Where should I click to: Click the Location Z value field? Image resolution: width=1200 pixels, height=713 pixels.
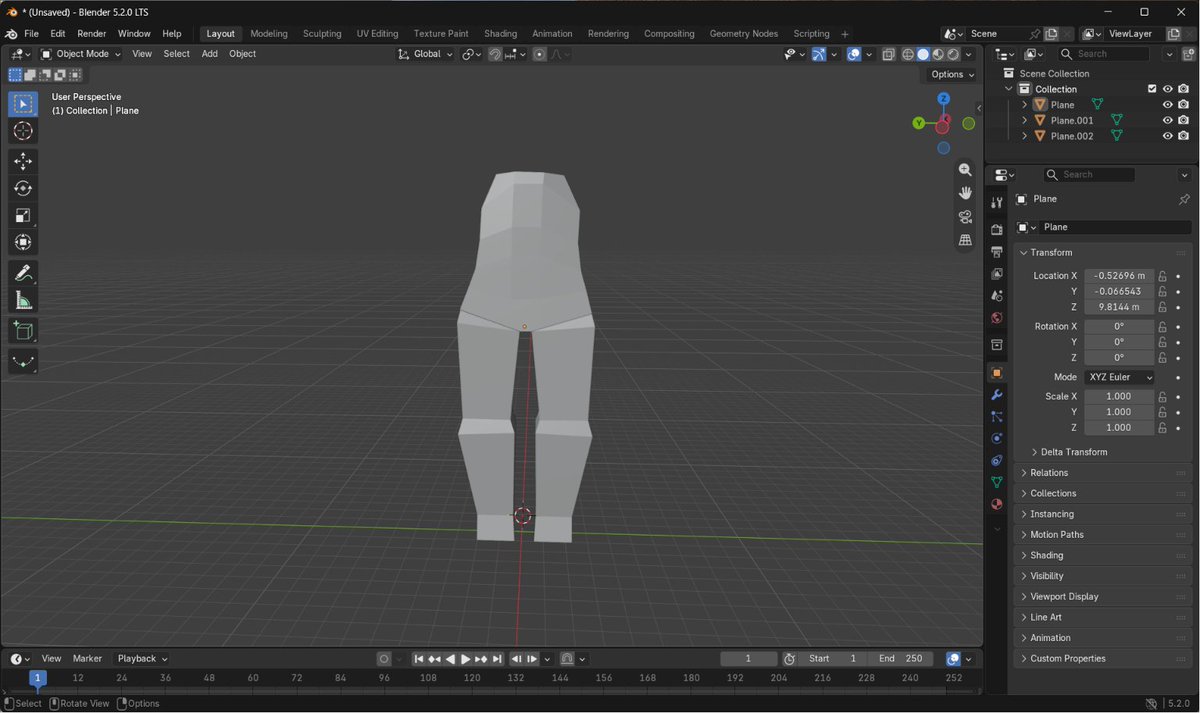1119,307
